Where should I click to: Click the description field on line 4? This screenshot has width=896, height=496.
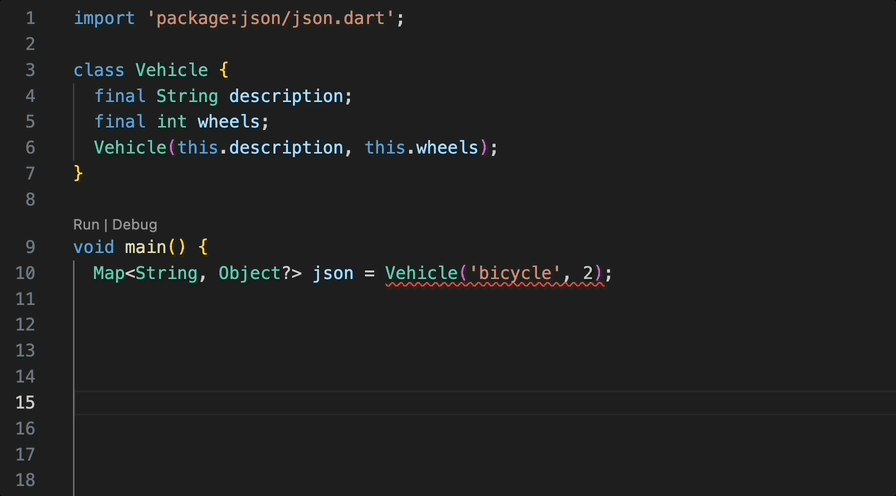point(286,96)
